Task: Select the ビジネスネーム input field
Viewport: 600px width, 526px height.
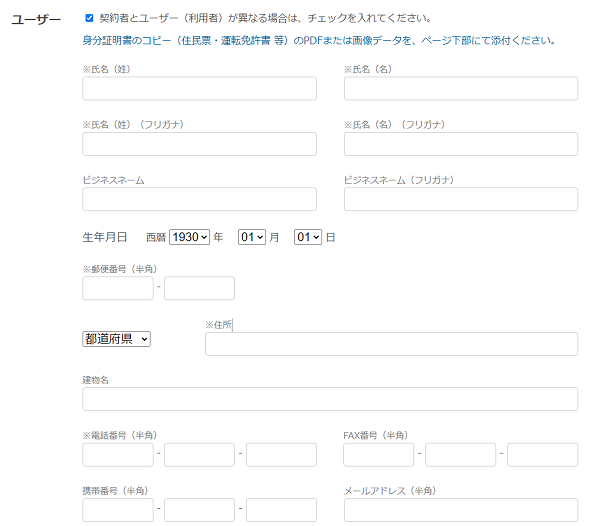Action: tap(199, 199)
